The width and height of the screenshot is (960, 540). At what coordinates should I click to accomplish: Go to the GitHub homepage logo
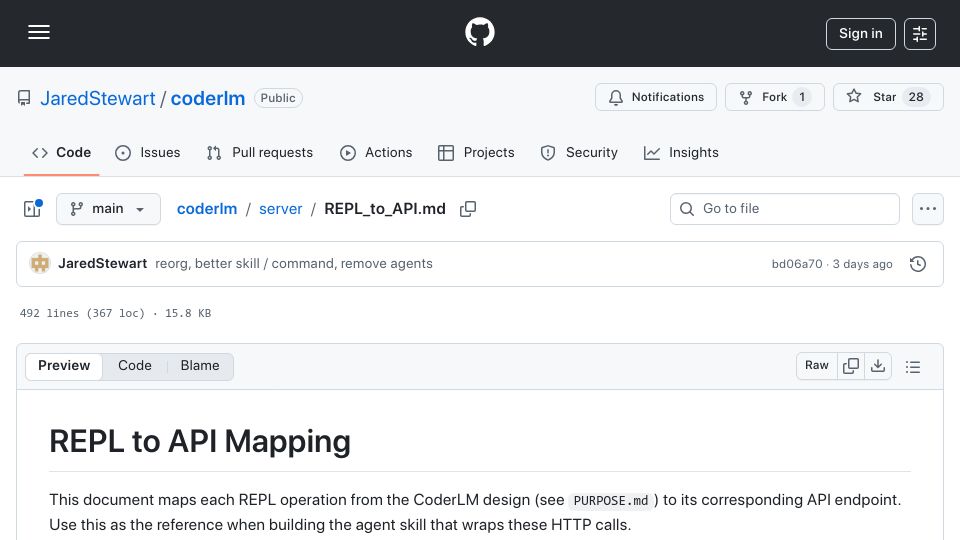point(479,32)
